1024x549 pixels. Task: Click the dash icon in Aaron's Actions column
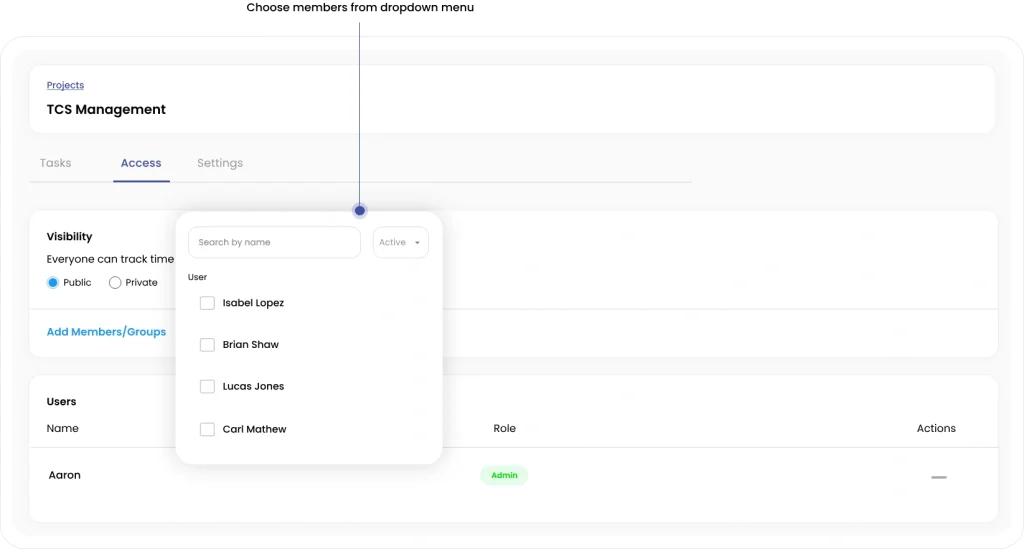point(938,477)
